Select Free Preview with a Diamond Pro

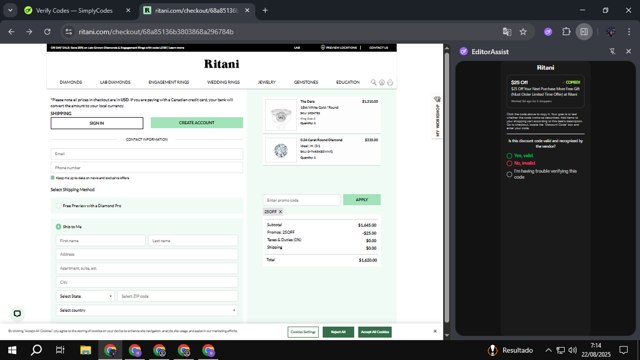click(58, 206)
